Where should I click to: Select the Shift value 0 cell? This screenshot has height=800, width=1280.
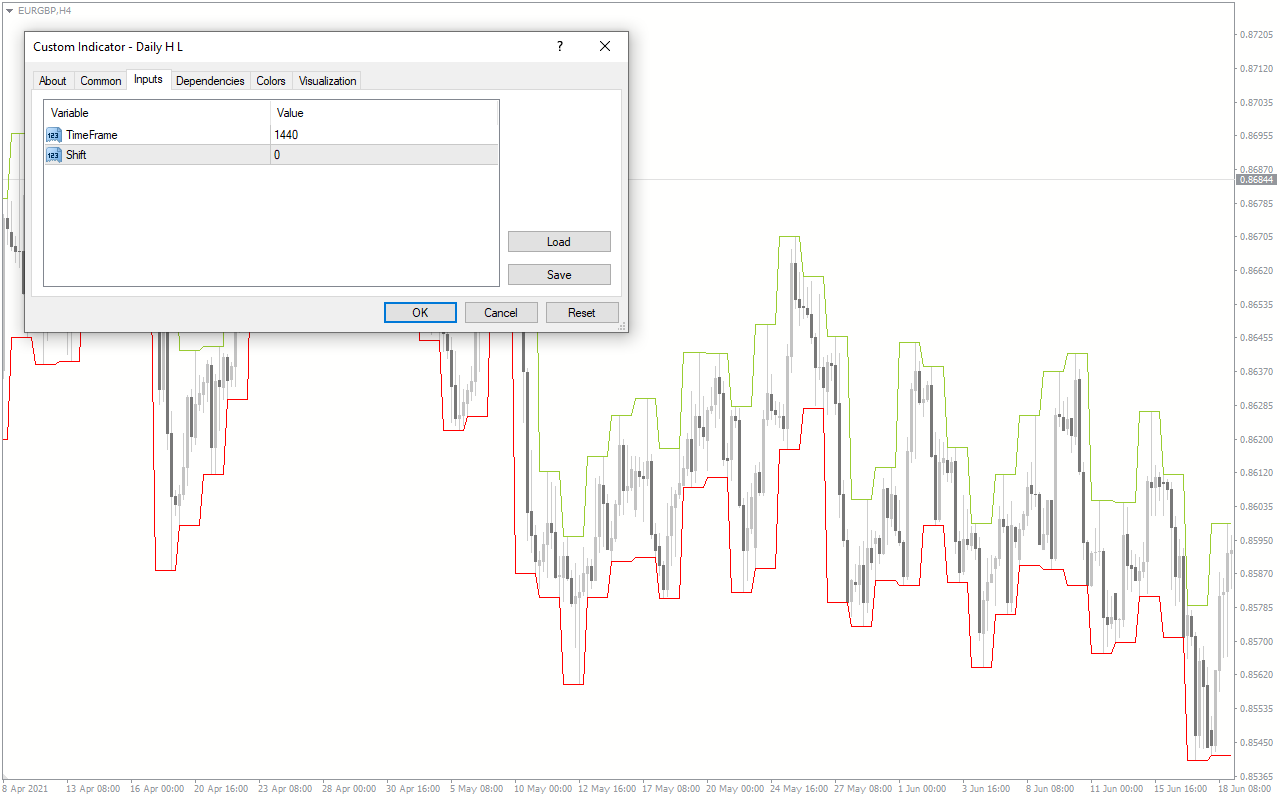pos(384,155)
